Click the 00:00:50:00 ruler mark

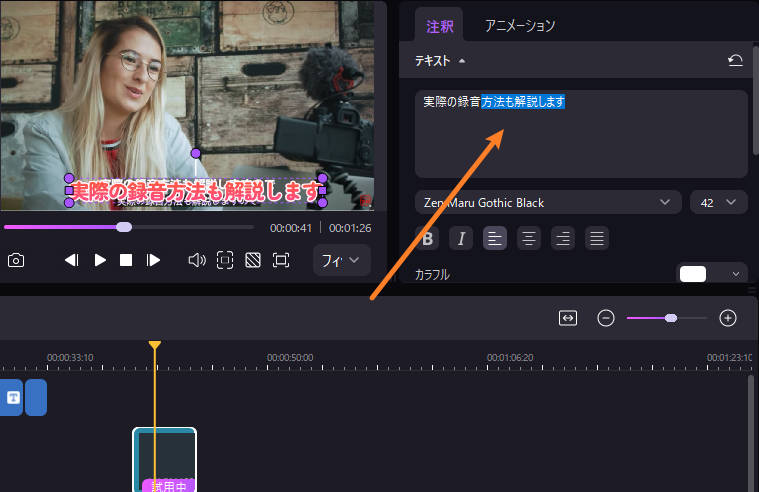pyautogui.click(x=290, y=358)
